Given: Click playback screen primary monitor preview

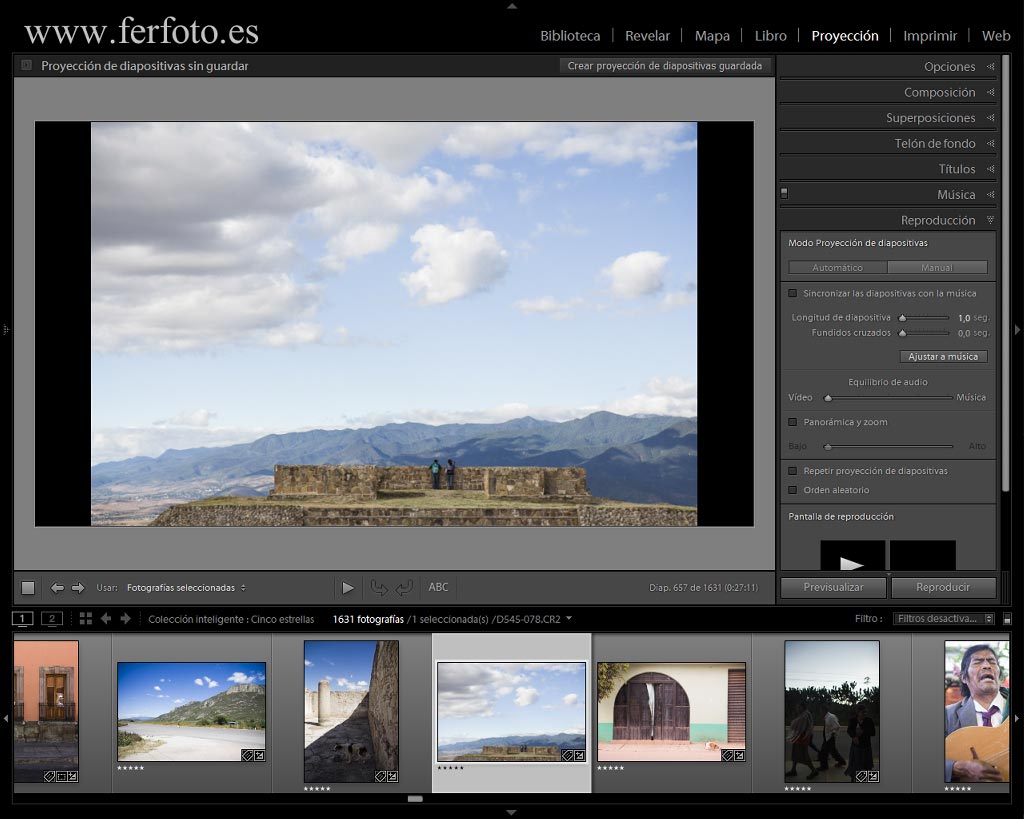Looking at the screenshot, I should point(852,555).
